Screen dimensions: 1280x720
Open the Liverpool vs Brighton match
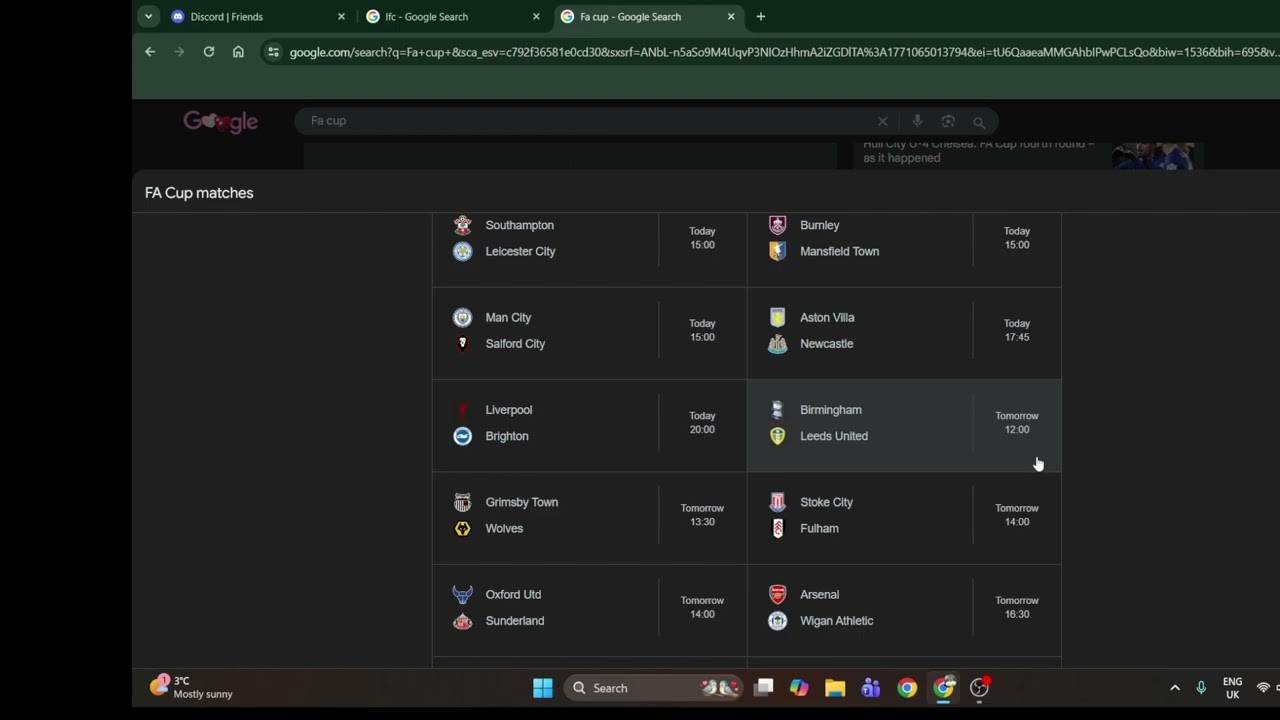point(589,425)
